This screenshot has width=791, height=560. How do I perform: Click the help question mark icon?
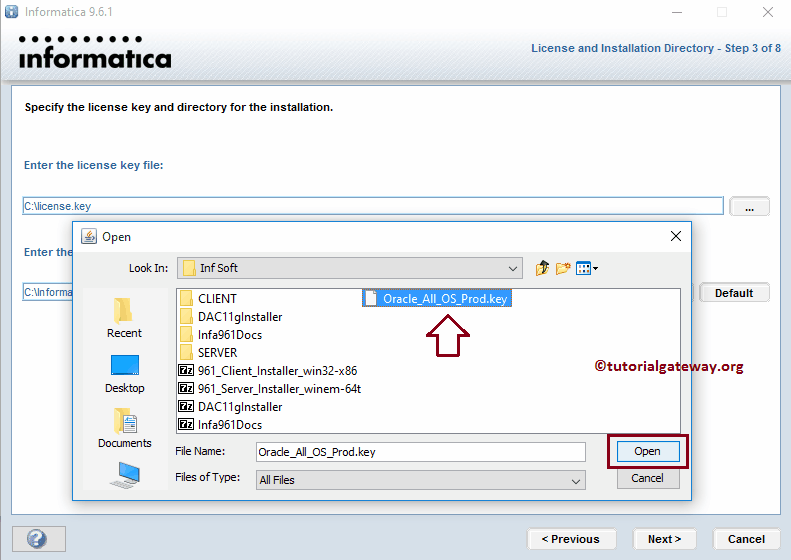(x=39, y=538)
